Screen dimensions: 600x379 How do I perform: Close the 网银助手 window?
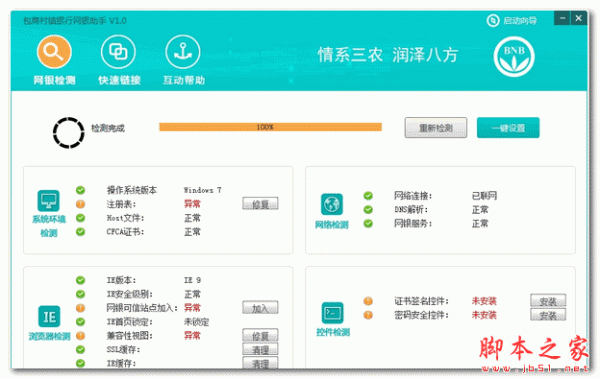coord(579,18)
